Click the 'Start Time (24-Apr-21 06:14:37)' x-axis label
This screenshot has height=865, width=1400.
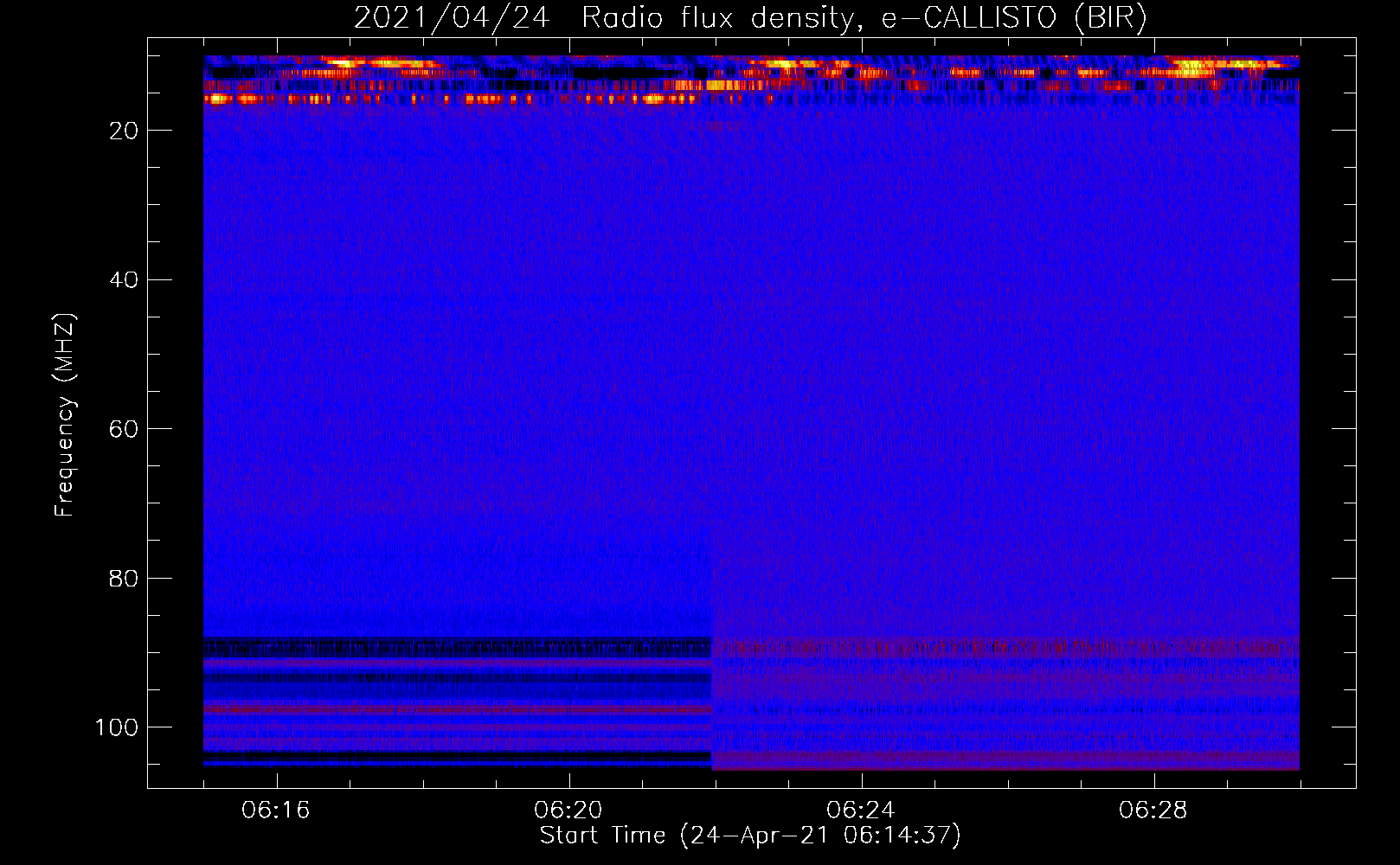point(750,836)
